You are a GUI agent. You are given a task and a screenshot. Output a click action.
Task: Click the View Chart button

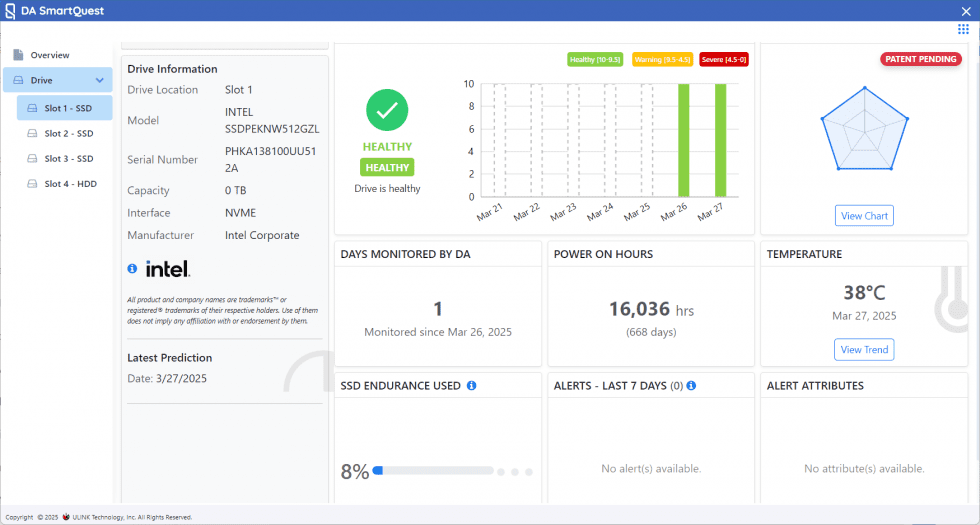(864, 216)
